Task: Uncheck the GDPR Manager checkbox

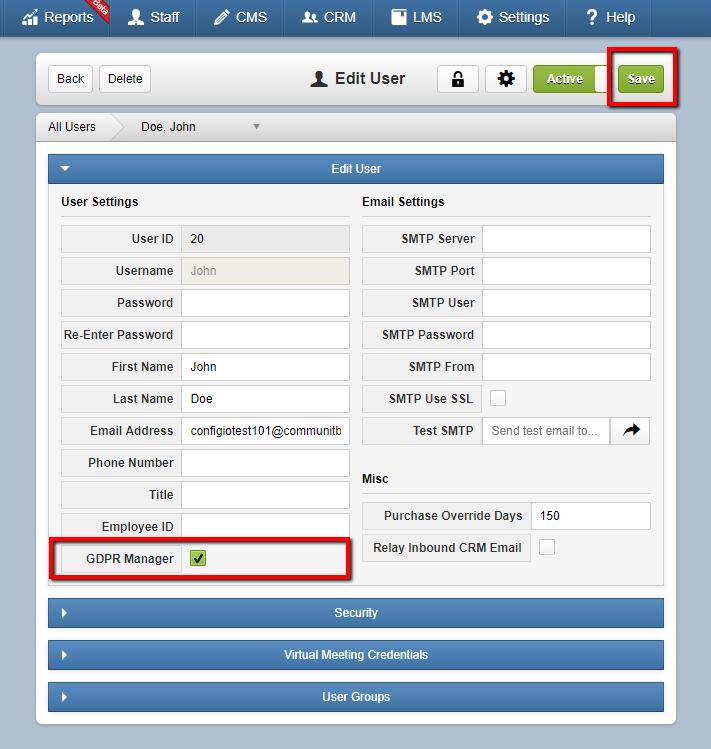Action: click(198, 558)
